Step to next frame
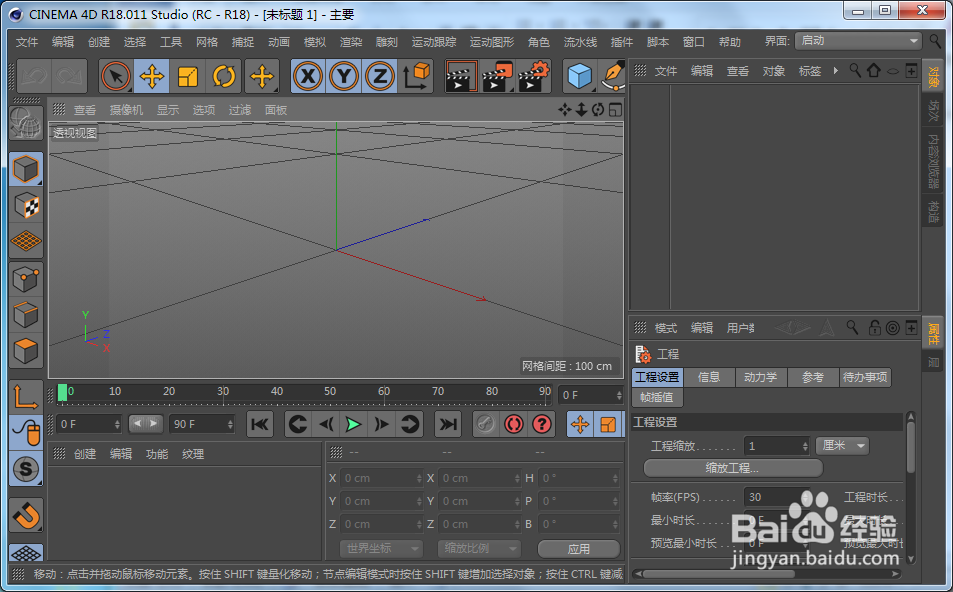 point(381,424)
